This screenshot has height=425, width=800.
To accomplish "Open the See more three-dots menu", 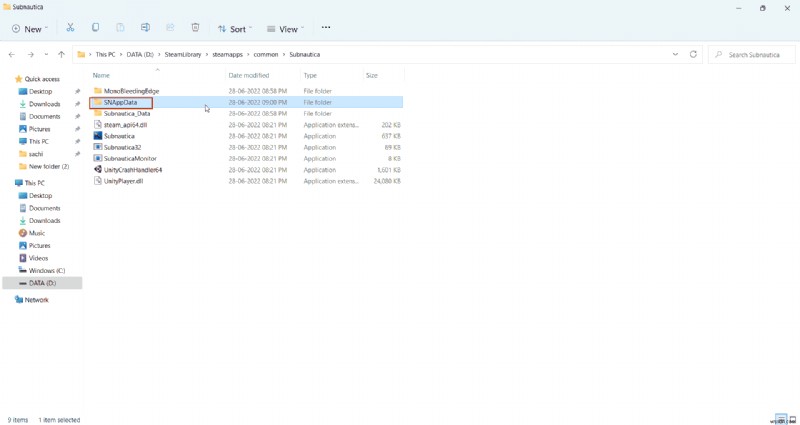I will tap(325, 28).
